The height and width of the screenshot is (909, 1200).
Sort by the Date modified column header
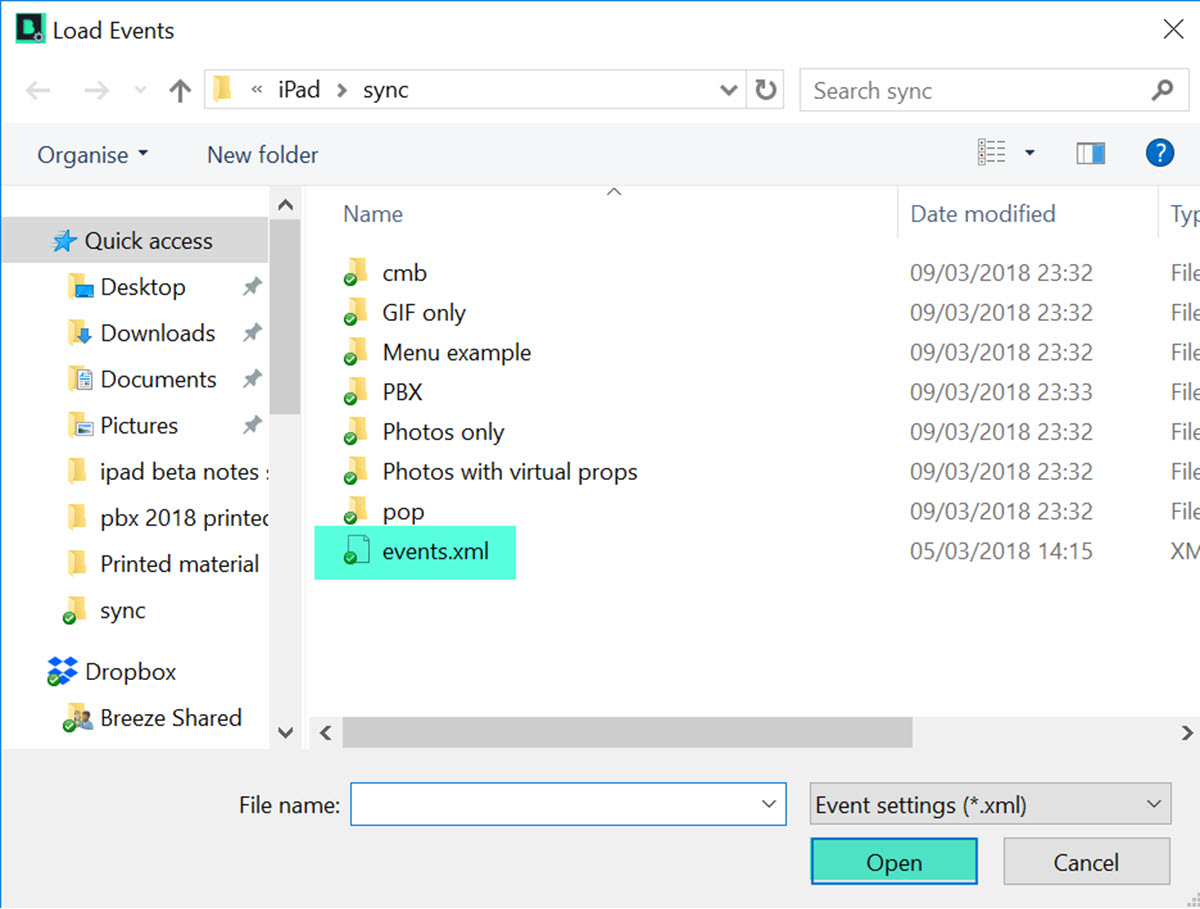pos(982,214)
